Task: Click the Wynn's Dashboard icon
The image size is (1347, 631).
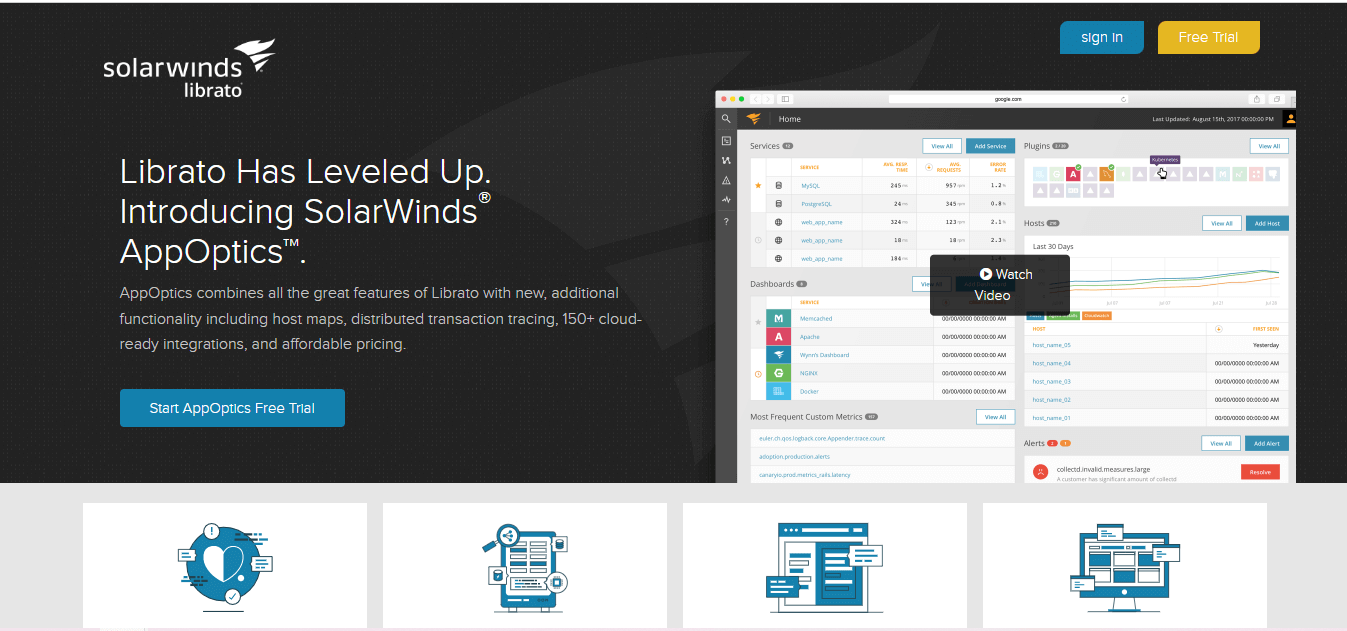Action: 778,355
